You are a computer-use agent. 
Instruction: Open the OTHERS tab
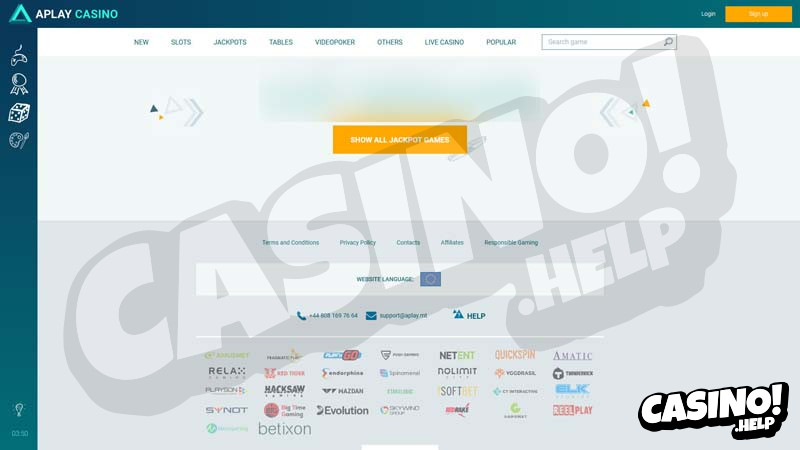coord(390,42)
